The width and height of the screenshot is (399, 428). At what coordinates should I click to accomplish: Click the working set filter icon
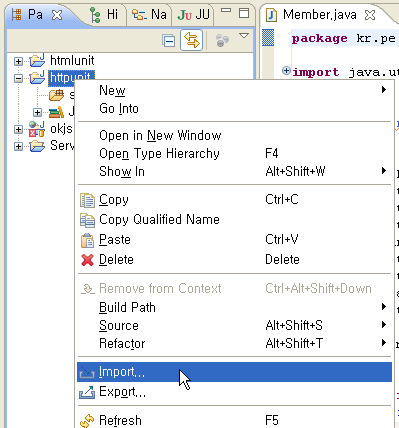222,41
